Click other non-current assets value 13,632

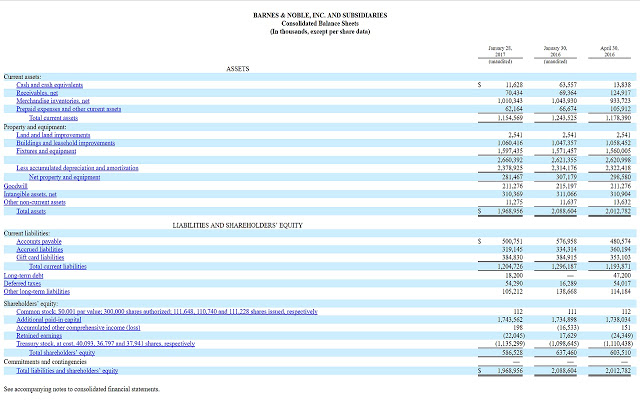pyautogui.click(x=622, y=202)
